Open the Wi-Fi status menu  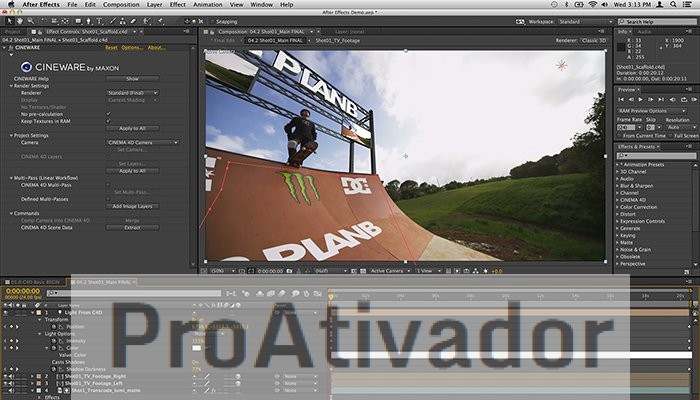[592, 4]
